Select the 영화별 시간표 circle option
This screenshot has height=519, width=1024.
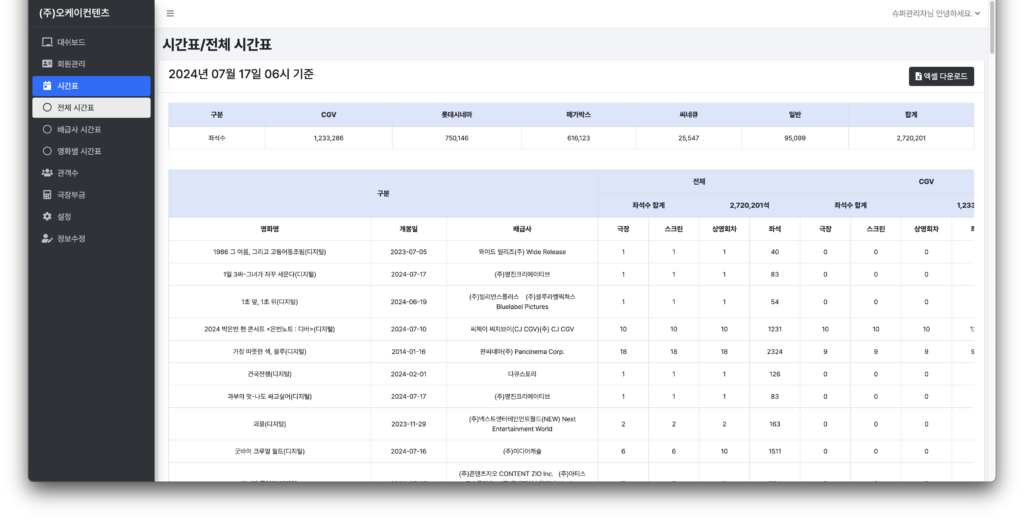click(x=47, y=151)
